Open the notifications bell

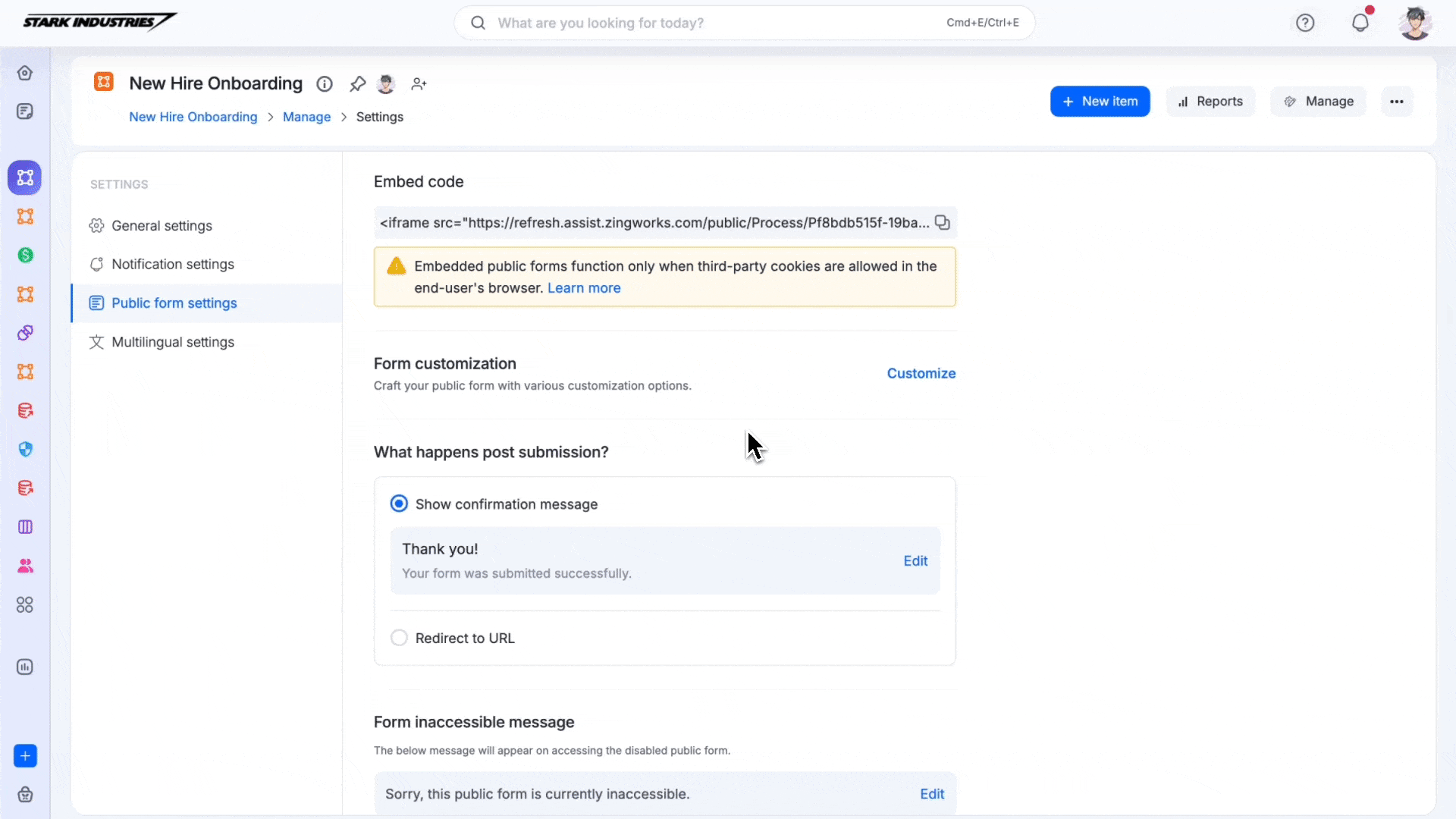[1360, 23]
